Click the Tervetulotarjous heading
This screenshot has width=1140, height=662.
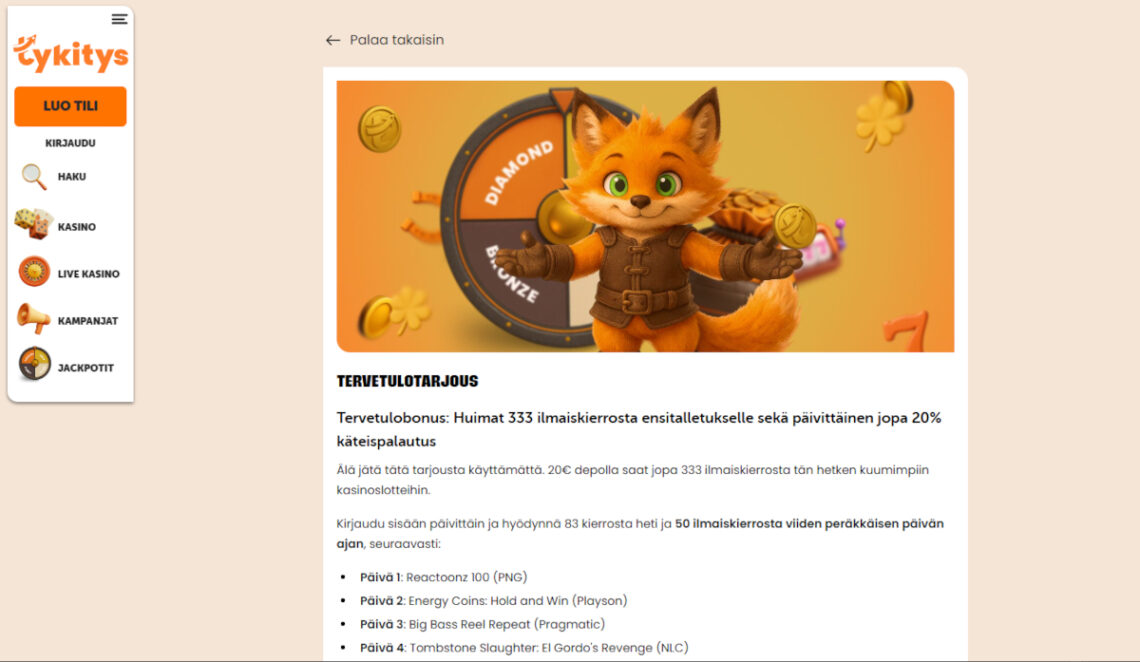point(408,381)
